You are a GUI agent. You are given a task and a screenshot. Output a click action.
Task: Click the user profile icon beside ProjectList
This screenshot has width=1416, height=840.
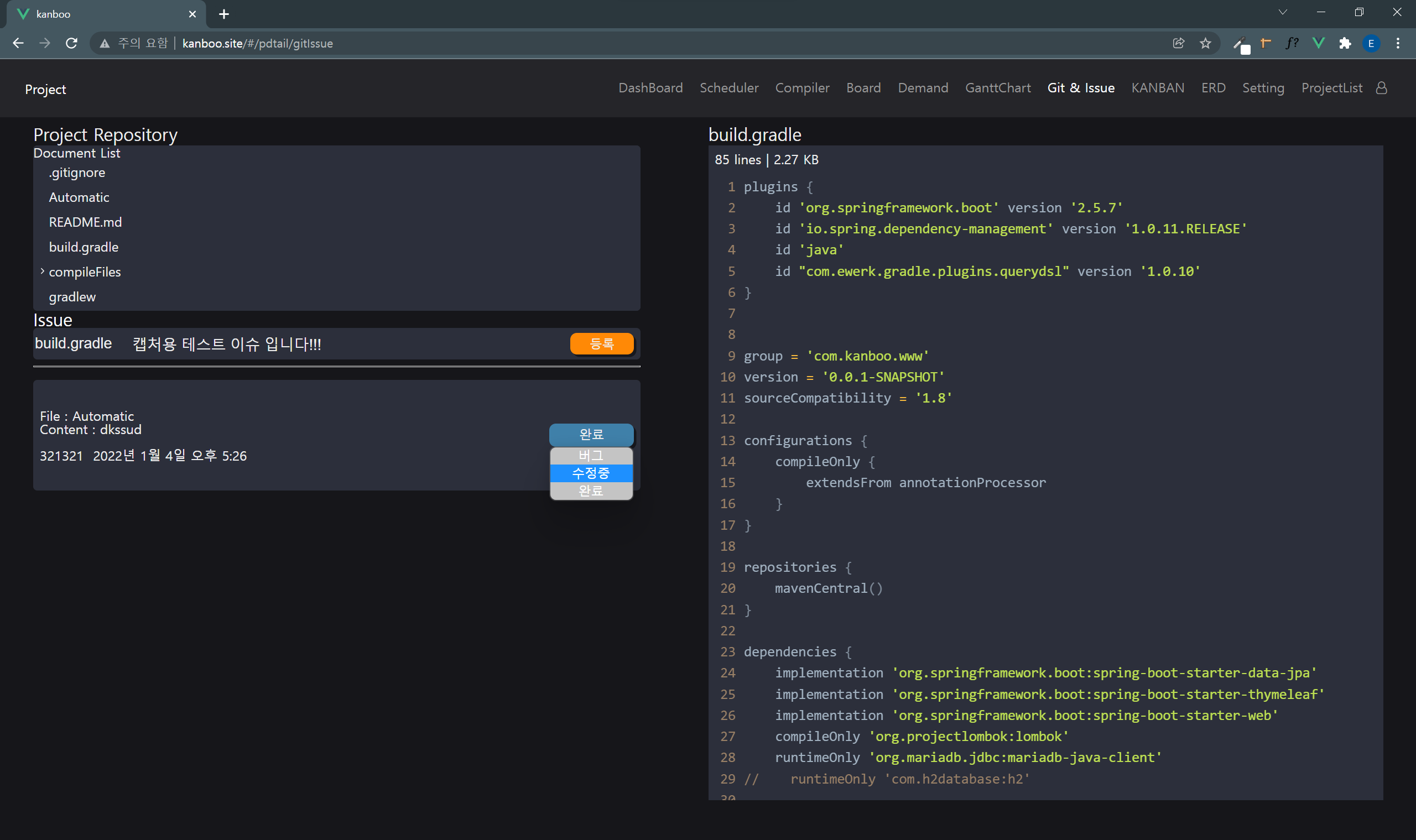point(1382,88)
